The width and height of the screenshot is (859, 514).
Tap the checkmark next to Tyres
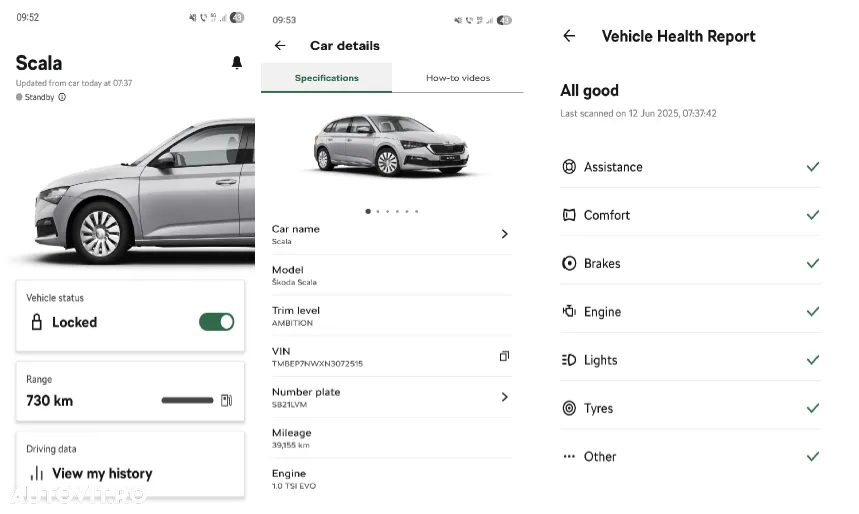[813, 408]
